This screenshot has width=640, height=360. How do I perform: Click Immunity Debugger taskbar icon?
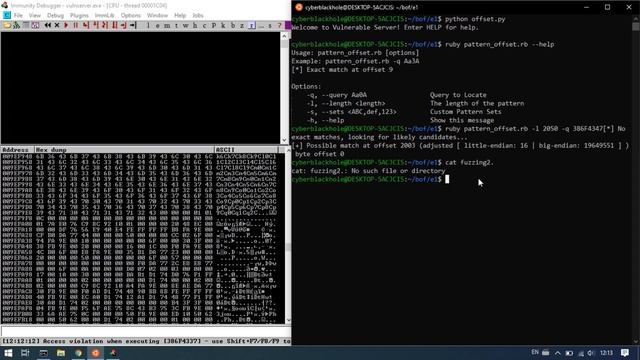(x=113, y=353)
